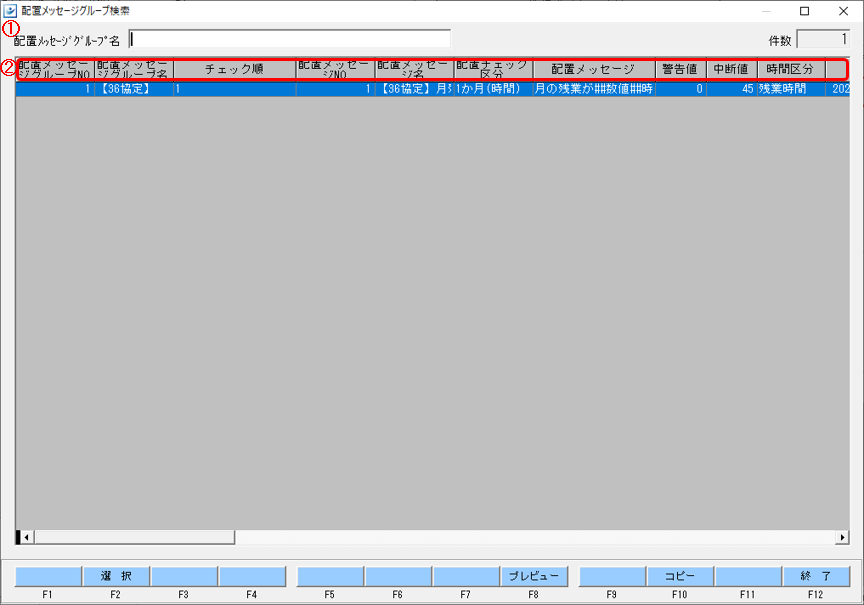Click the 警告値 column header

680,69
